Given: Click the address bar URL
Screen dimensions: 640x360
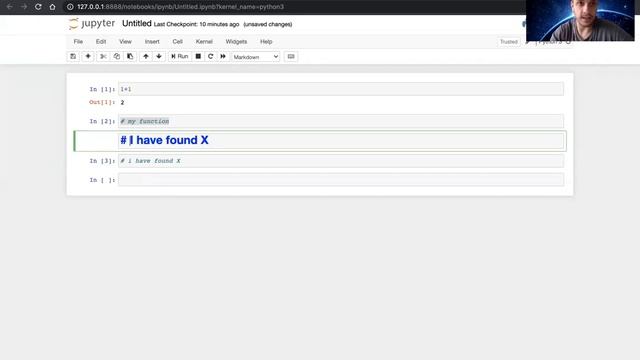Looking at the screenshot, I should (180, 7).
